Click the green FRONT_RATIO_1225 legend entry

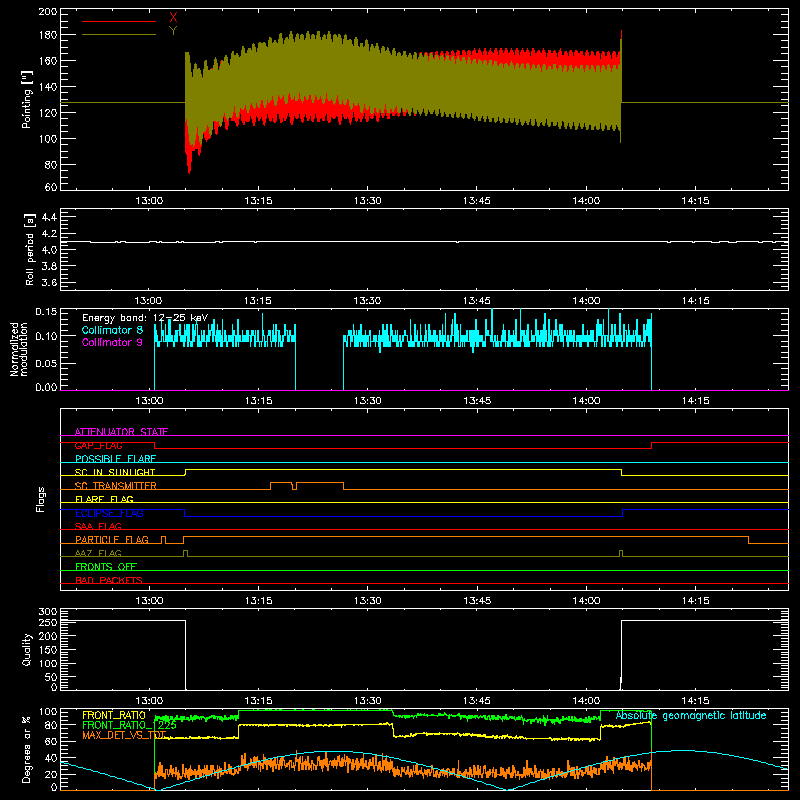129,725
